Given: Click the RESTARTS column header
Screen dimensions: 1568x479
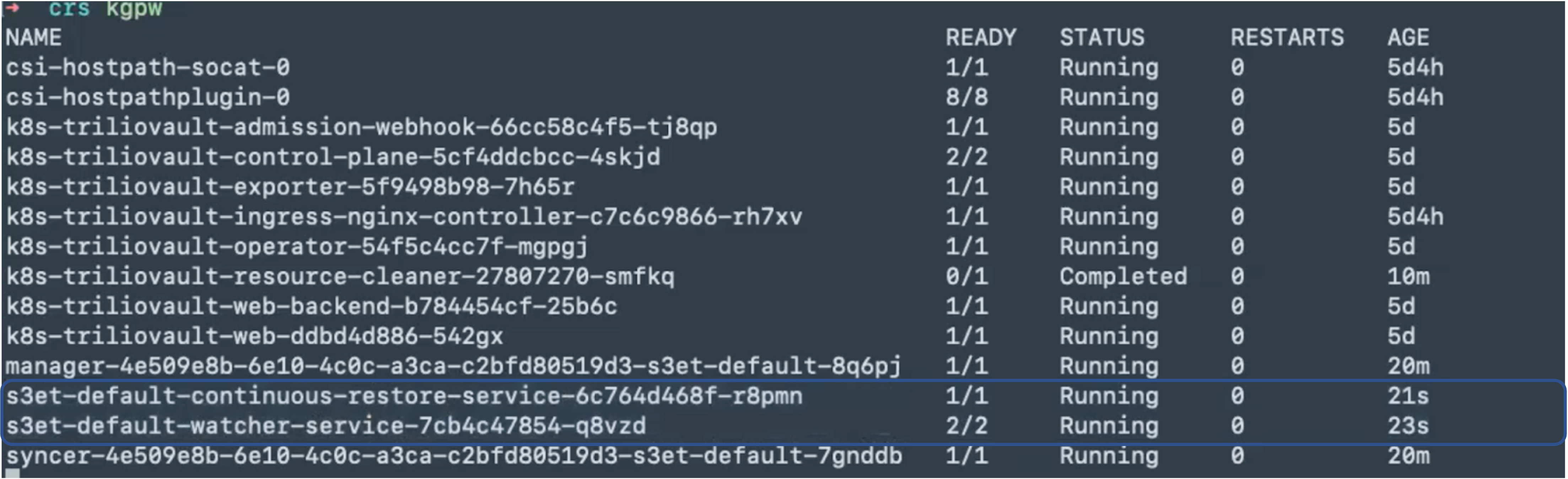Looking at the screenshot, I should point(1287,38).
